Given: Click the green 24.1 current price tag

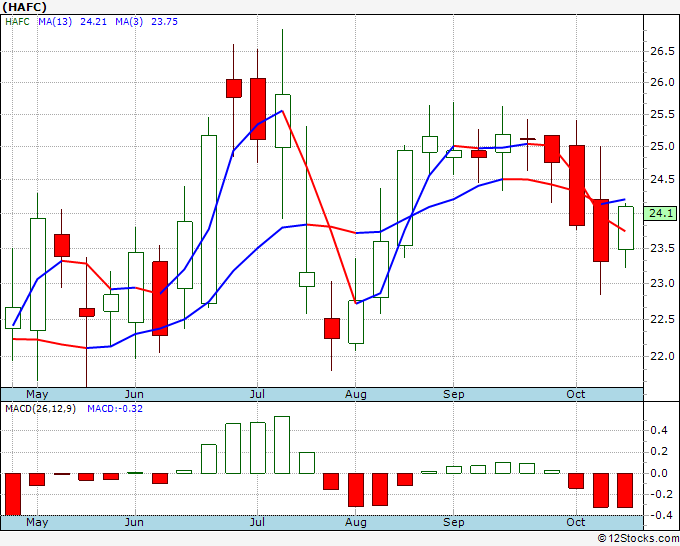Looking at the screenshot, I should pyautogui.click(x=660, y=213).
